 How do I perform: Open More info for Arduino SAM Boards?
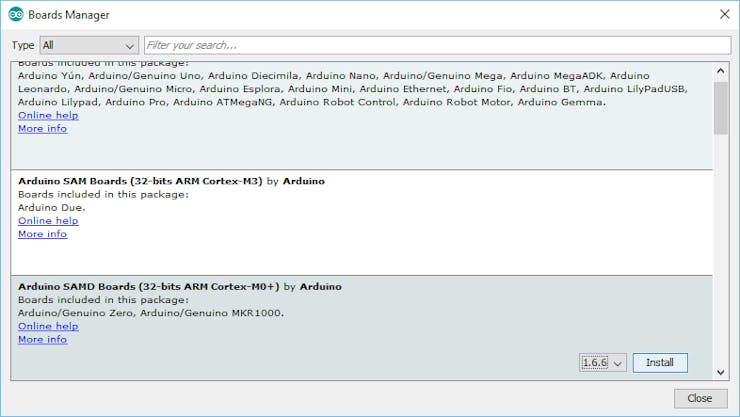42,234
